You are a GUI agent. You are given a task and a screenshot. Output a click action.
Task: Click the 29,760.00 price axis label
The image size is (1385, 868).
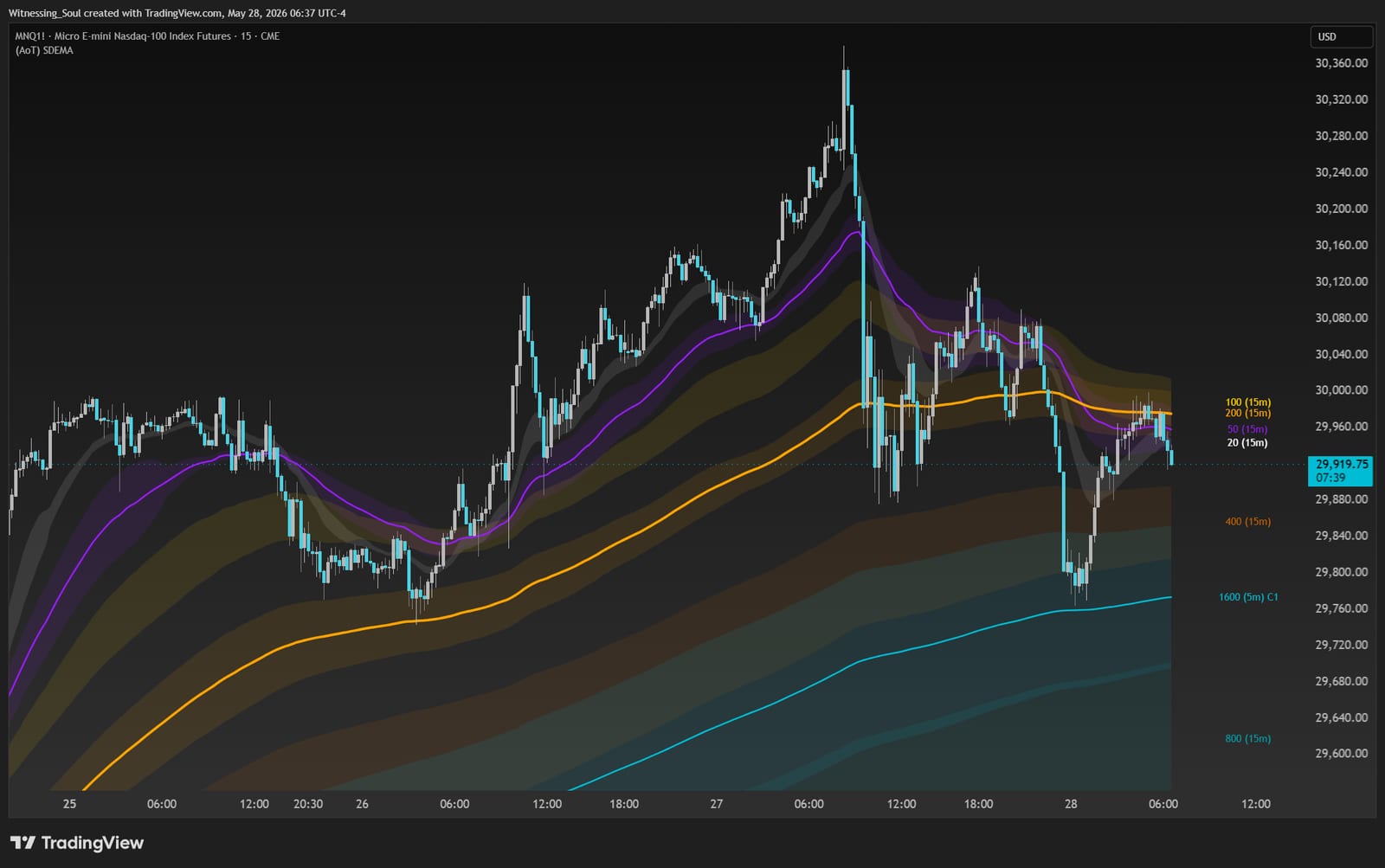[1341, 608]
